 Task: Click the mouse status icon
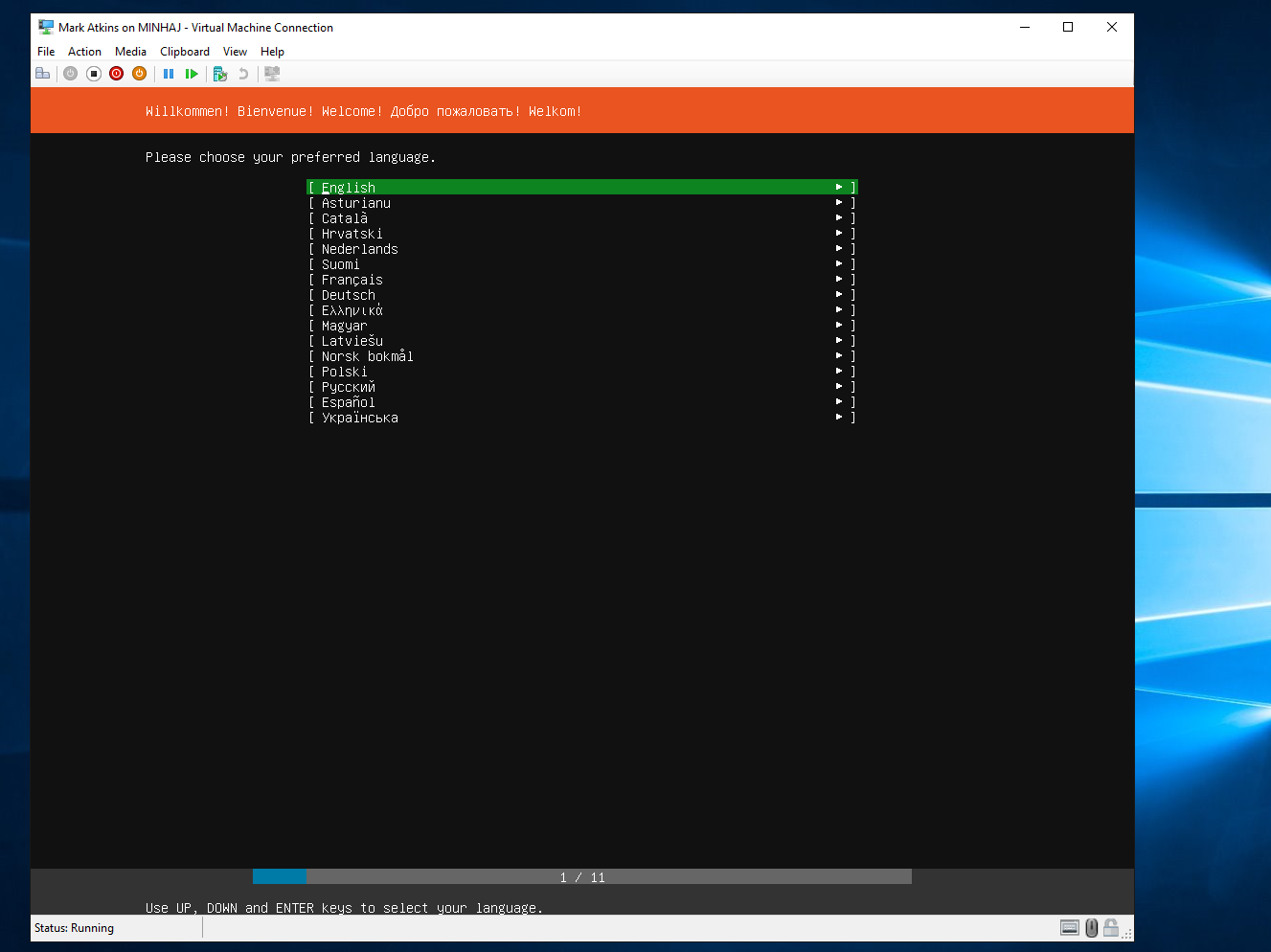(x=1091, y=927)
